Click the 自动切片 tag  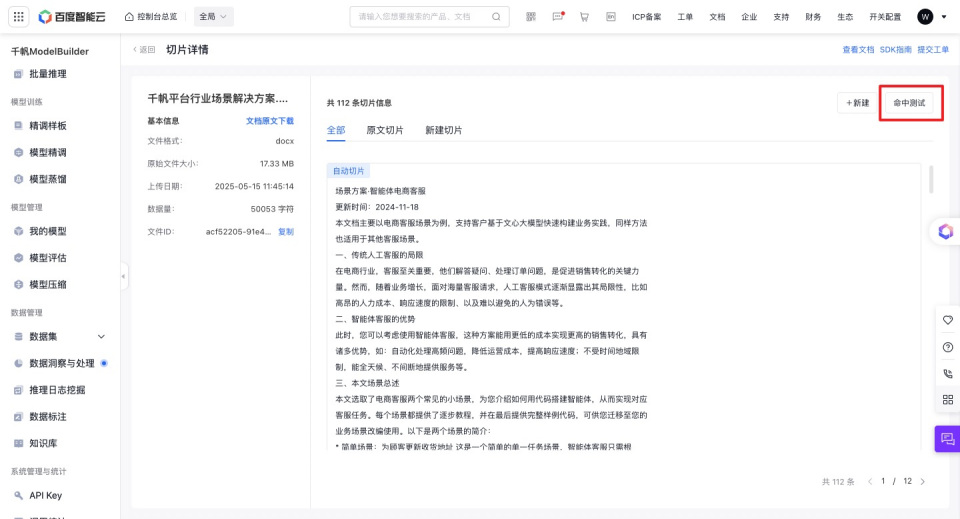click(348, 171)
